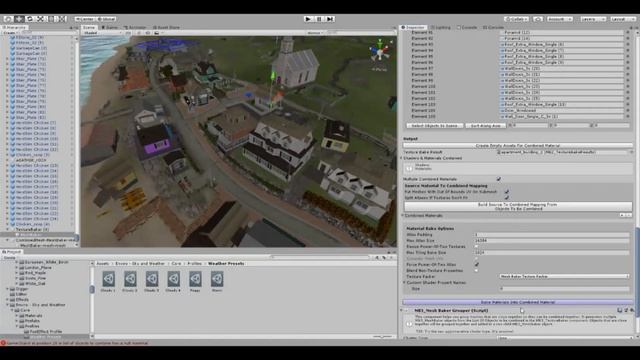The image size is (640, 360).
Task: Click object picker for Element 104
Action: [628, 110]
